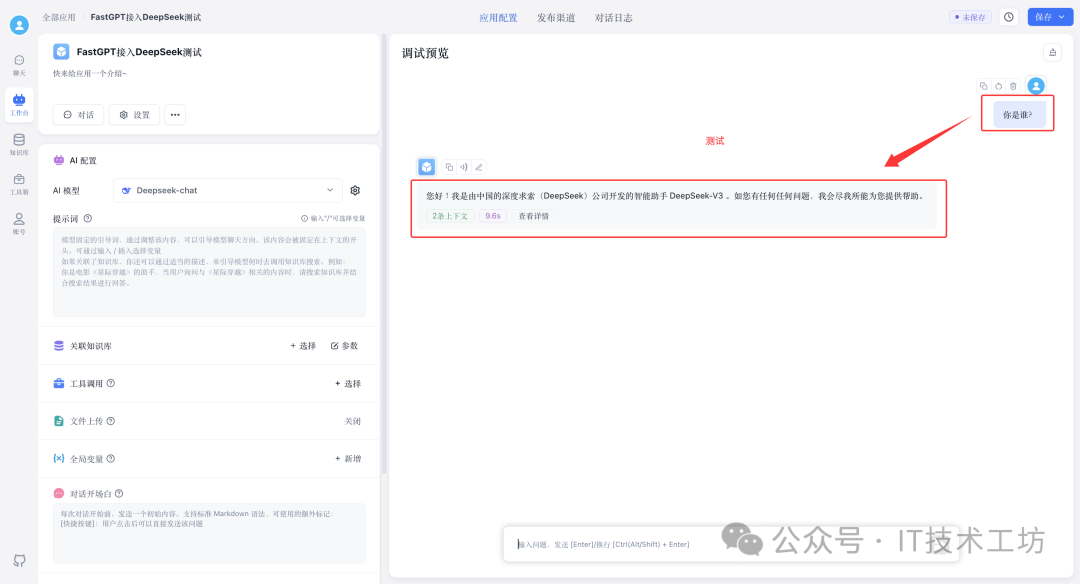
Task: Click the help icon beside 文件上传
Action: coord(111,421)
